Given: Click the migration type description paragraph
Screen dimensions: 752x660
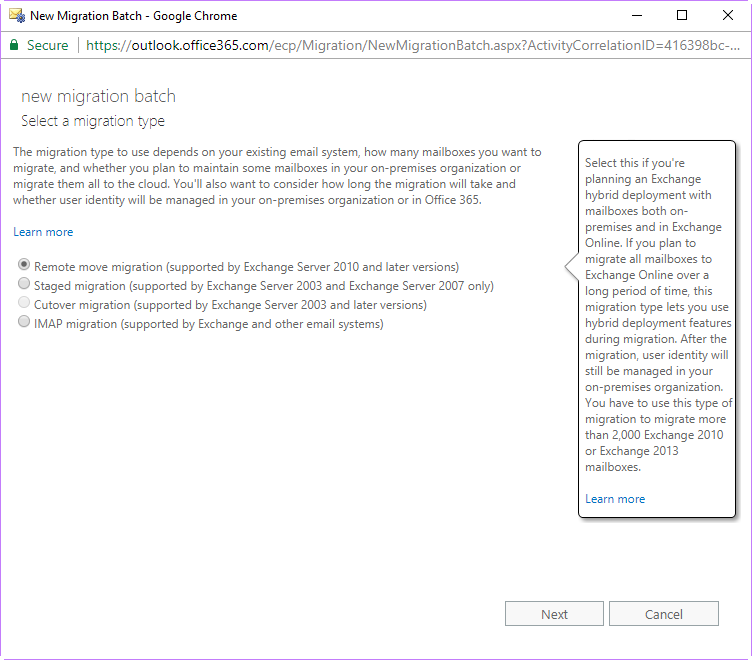Looking at the screenshot, I should (x=277, y=176).
